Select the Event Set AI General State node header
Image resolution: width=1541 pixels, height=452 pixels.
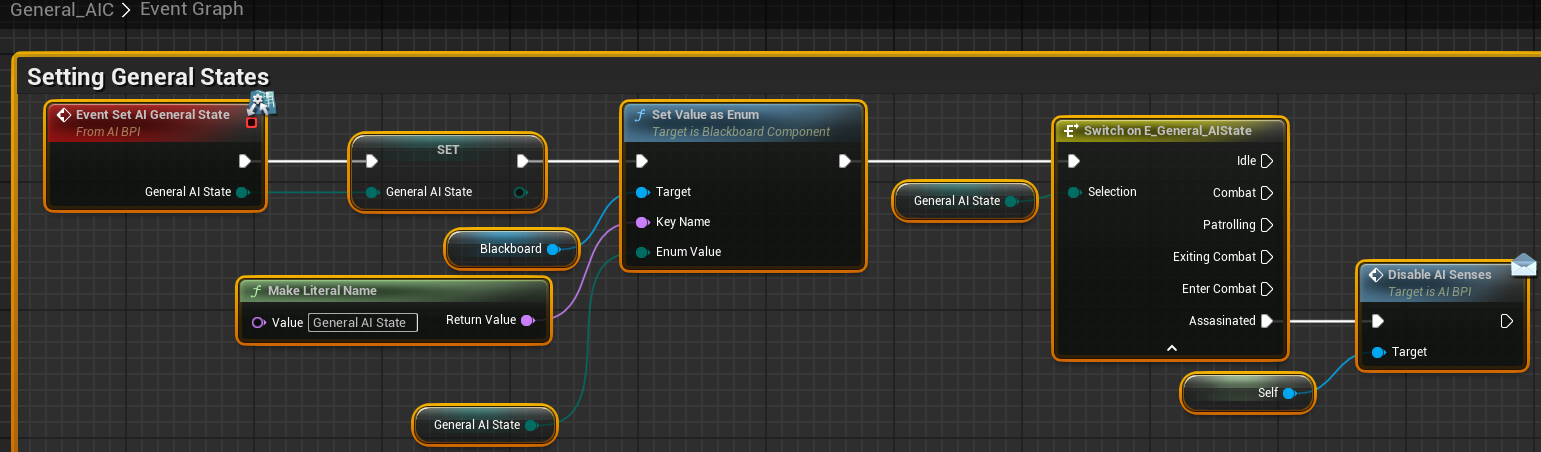pos(156,122)
